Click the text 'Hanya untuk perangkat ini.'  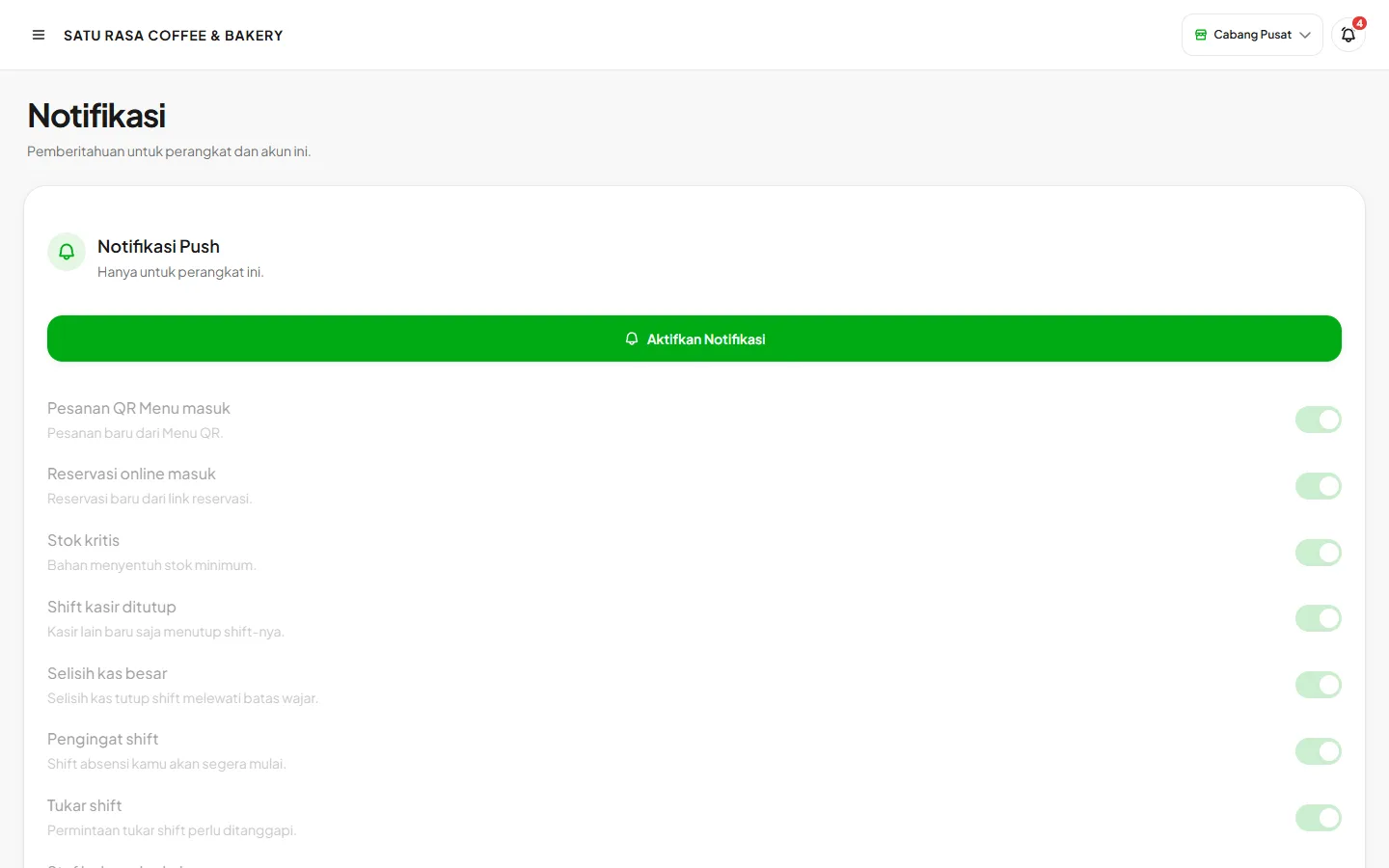click(180, 272)
